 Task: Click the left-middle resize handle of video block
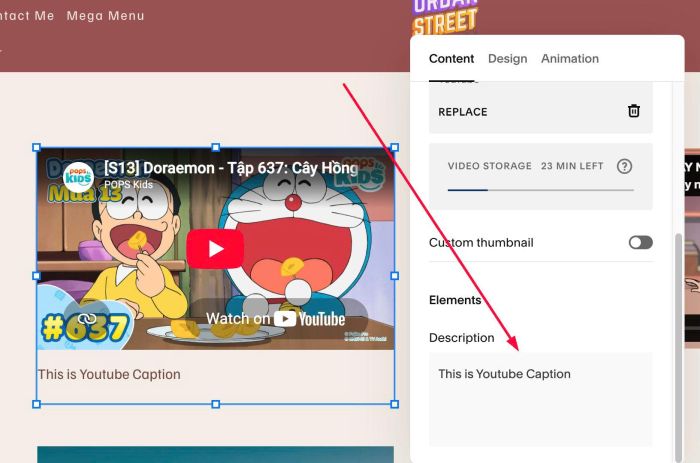click(37, 276)
